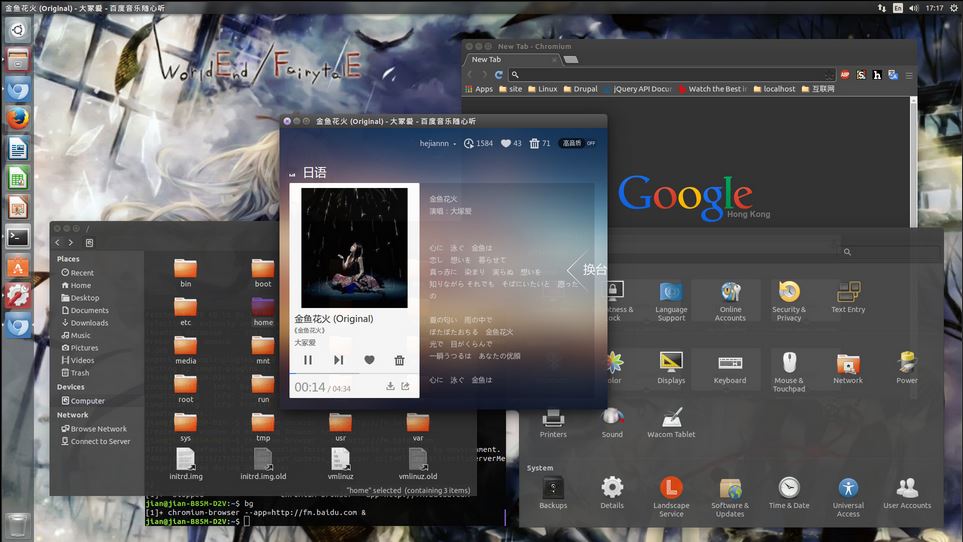The height and width of the screenshot is (542, 963).
Task: Open Text Entry settings
Action: point(848,298)
